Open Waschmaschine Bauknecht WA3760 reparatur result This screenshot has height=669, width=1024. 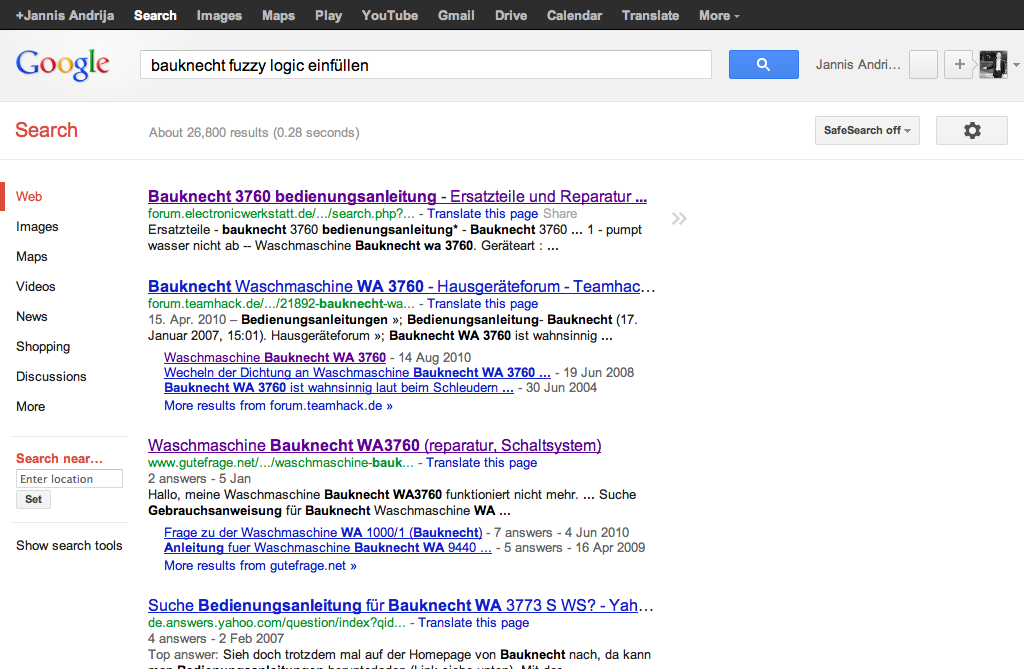pos(374,445)
